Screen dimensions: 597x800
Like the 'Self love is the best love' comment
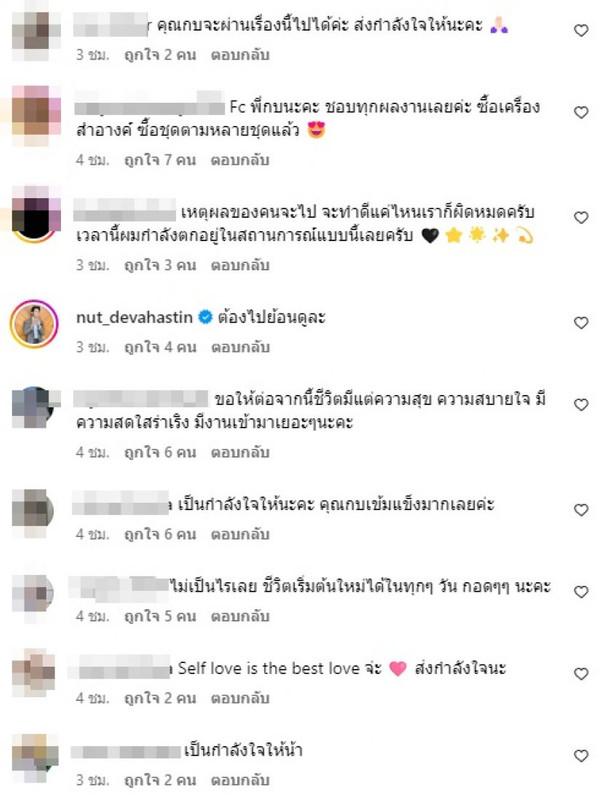[x=581, y=674]
